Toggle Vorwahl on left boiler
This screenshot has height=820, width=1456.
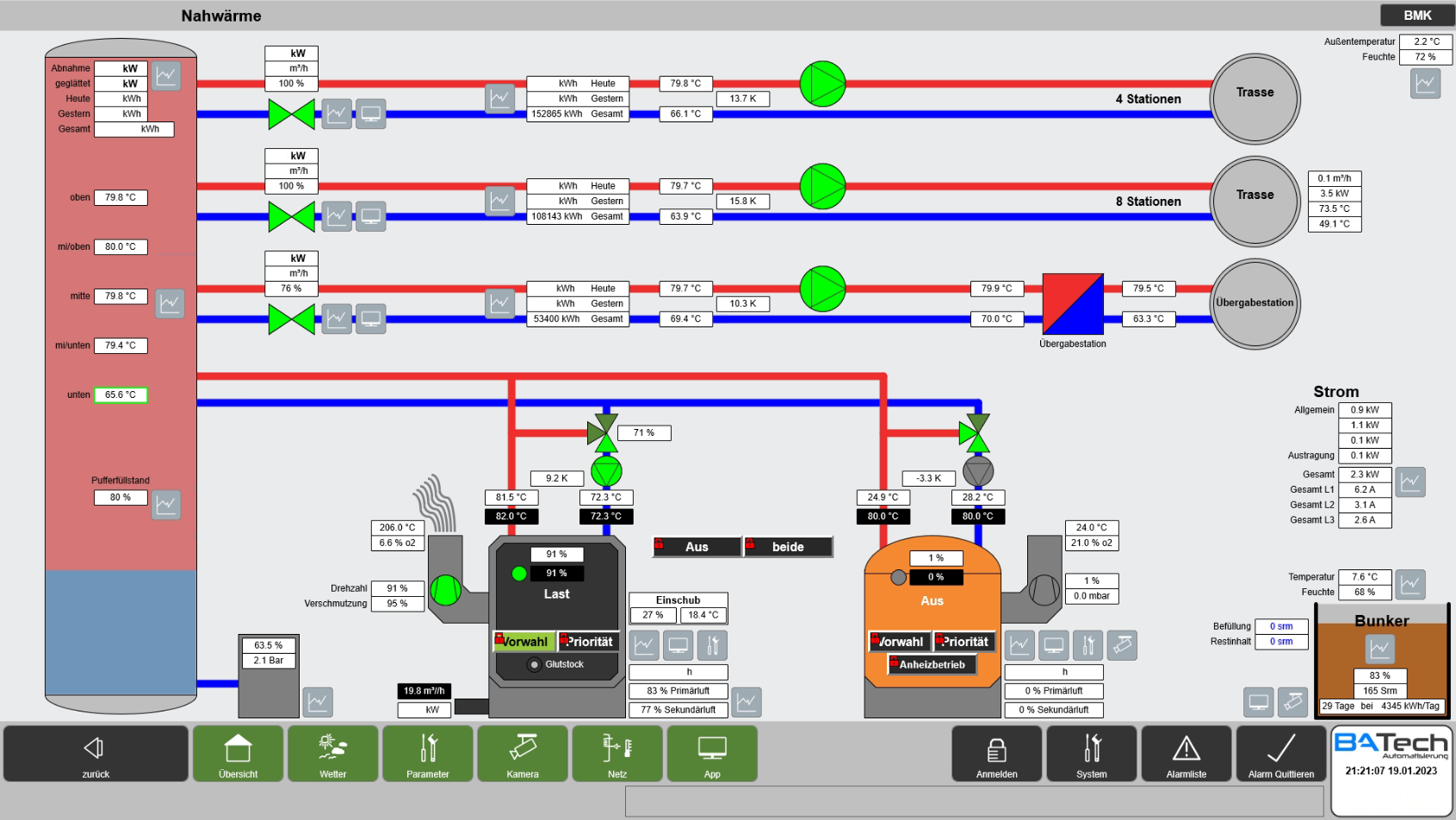(524, 642)
